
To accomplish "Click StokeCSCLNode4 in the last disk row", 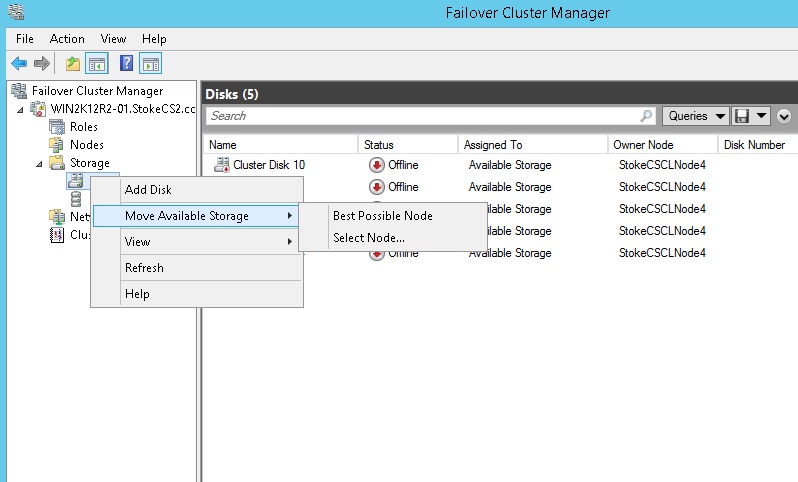I will tap(662, 253).
